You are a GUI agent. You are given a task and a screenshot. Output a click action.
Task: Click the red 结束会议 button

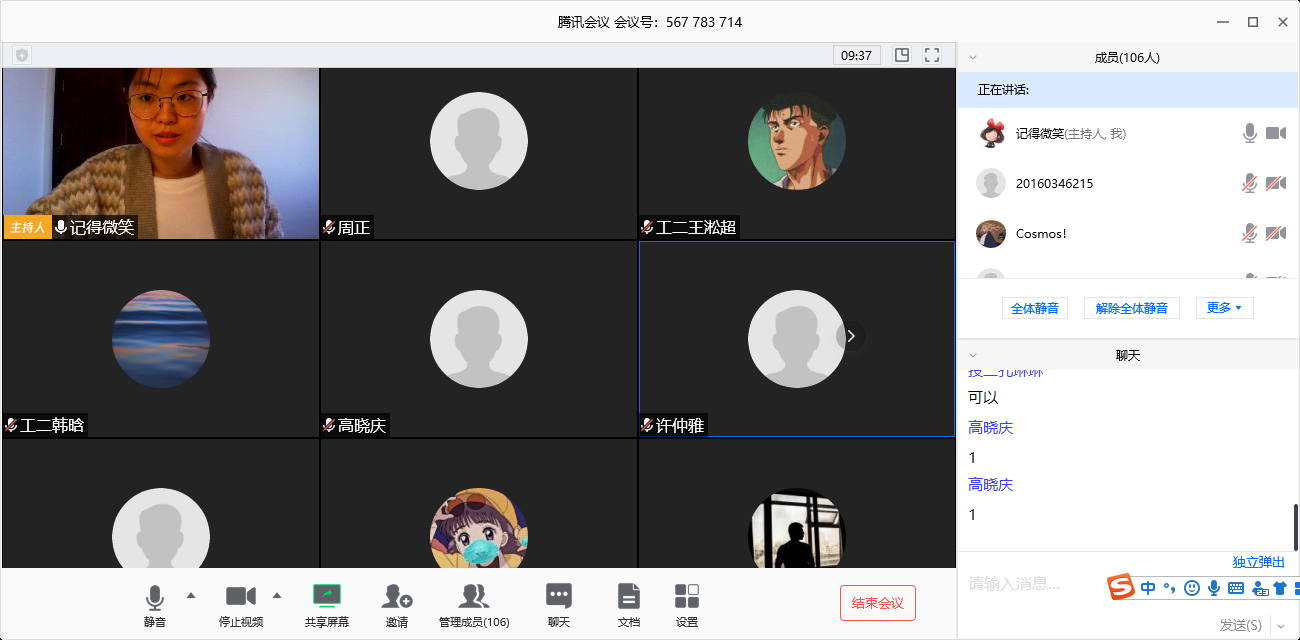point(877,603)
